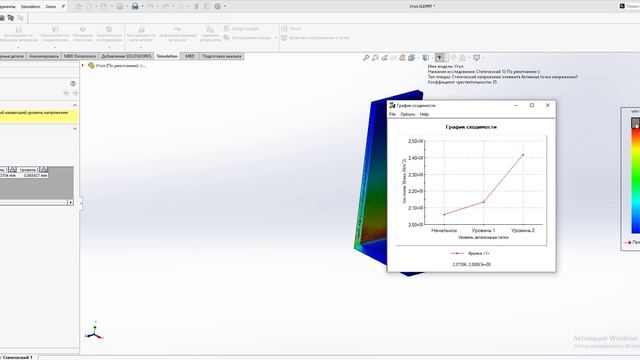Screen dimensions: 640x360
Task: Click the table scrollbar right arrow
Action: point(71,202)
